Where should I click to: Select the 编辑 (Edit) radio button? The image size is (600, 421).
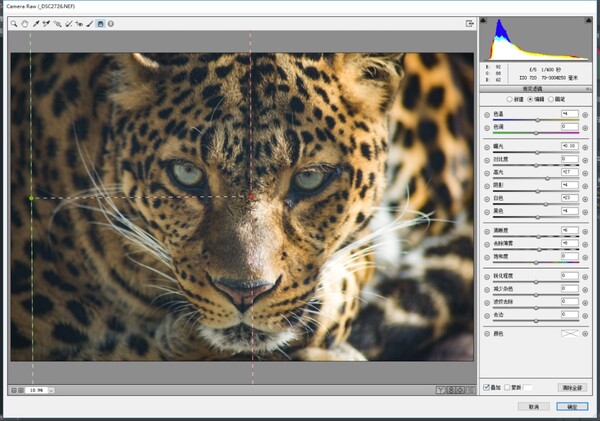tap(530, 99)
